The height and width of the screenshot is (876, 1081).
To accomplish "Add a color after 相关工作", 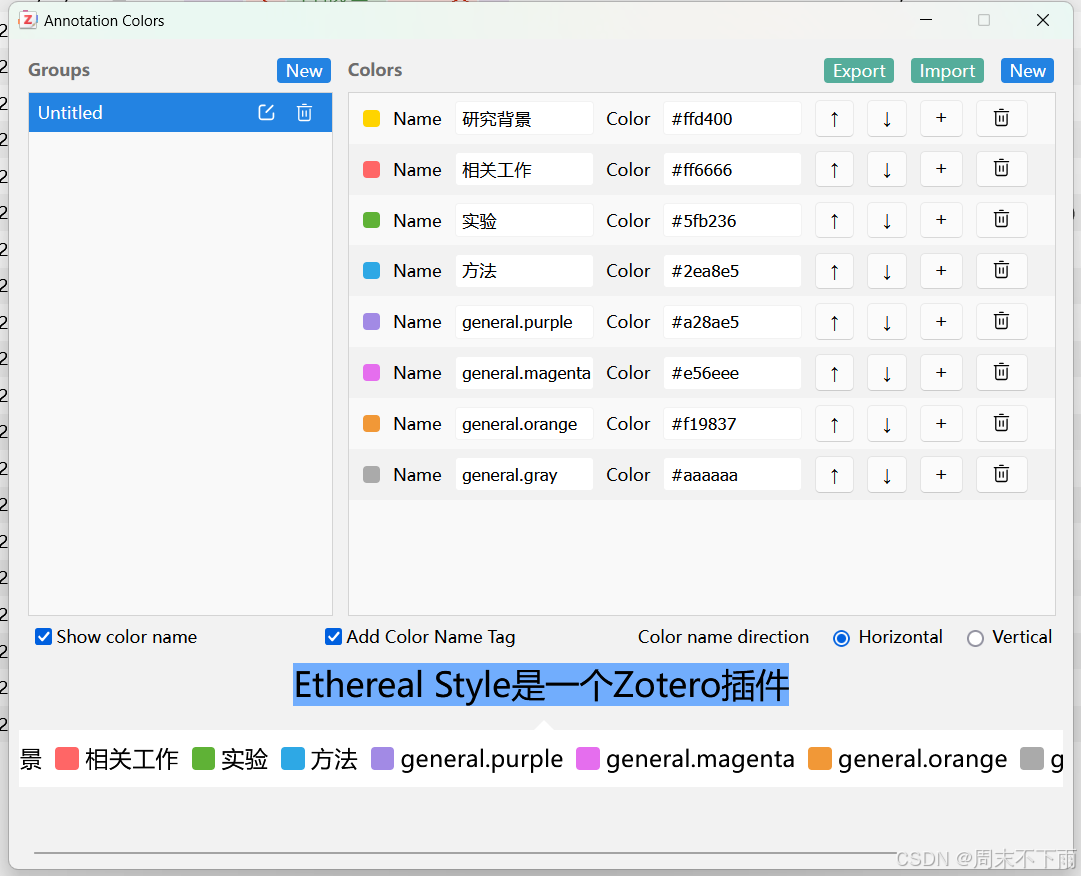I will pyautogui.click(x=941, y=170).
